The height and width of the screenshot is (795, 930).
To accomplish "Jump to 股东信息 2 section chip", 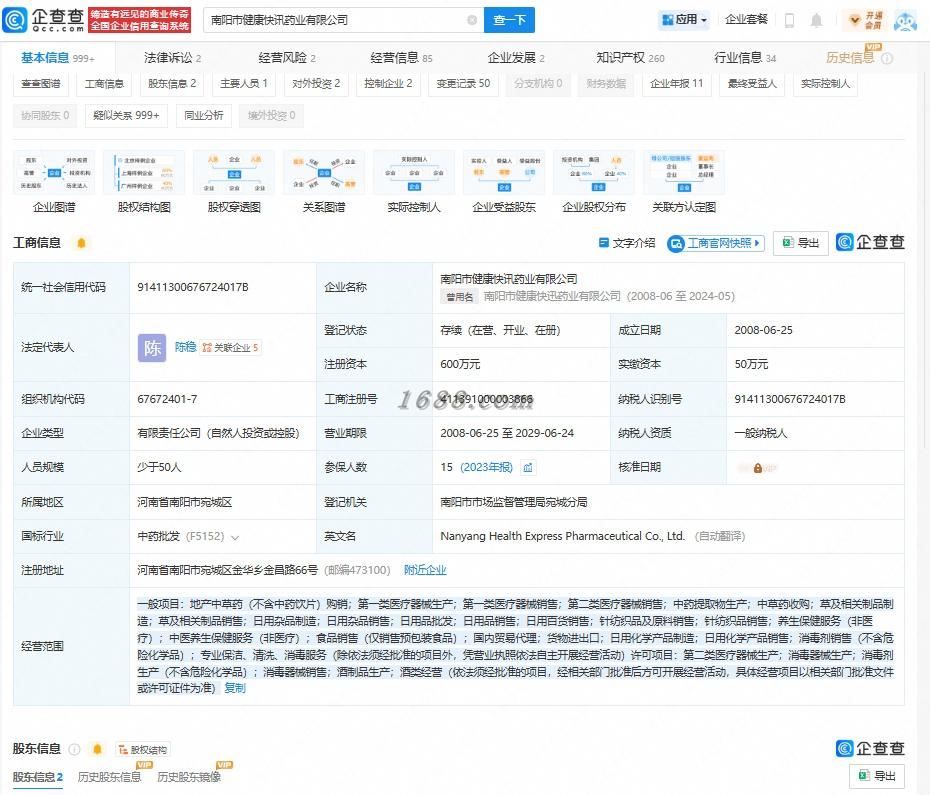I will tap(172, 84).
